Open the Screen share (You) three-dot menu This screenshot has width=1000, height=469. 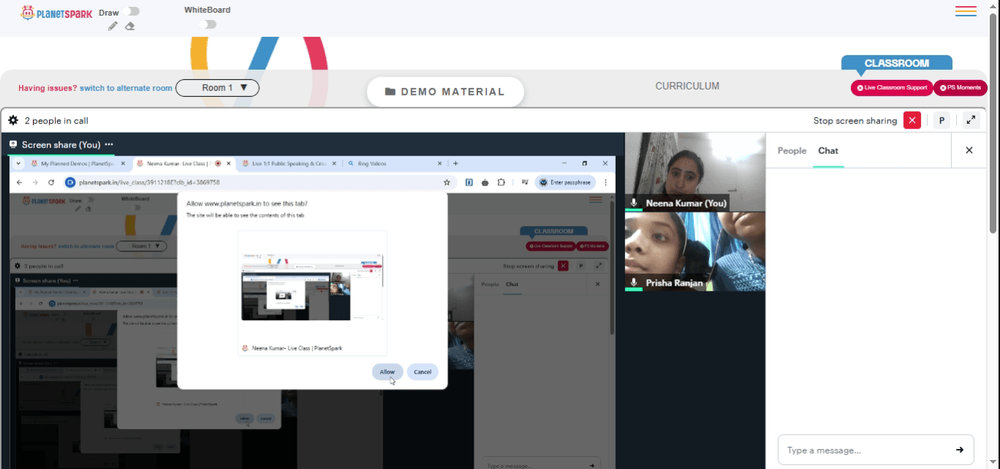109,145
